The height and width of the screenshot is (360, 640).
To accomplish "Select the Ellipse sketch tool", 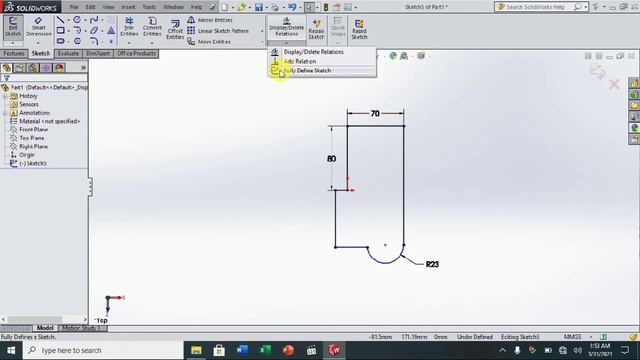I will (94, 31).
